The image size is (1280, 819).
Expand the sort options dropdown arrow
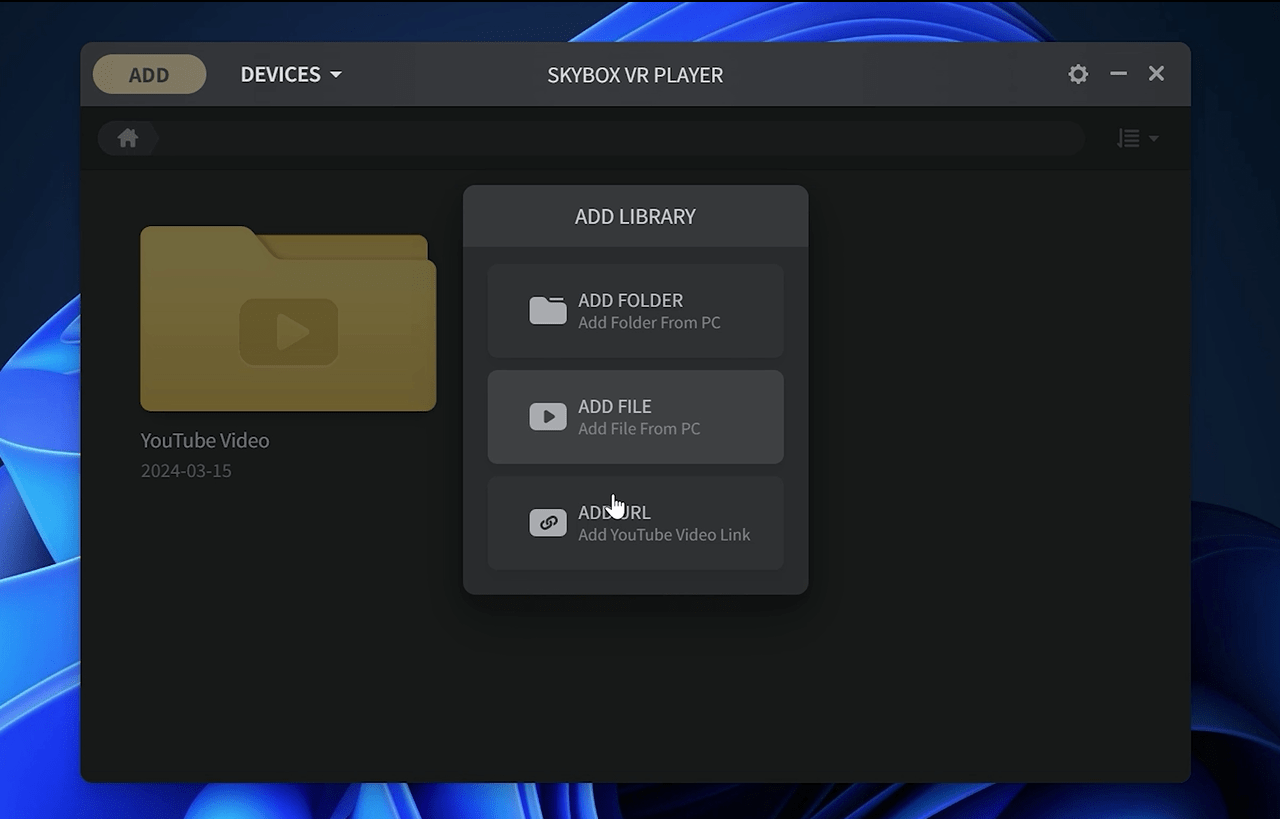point(1154,138)
